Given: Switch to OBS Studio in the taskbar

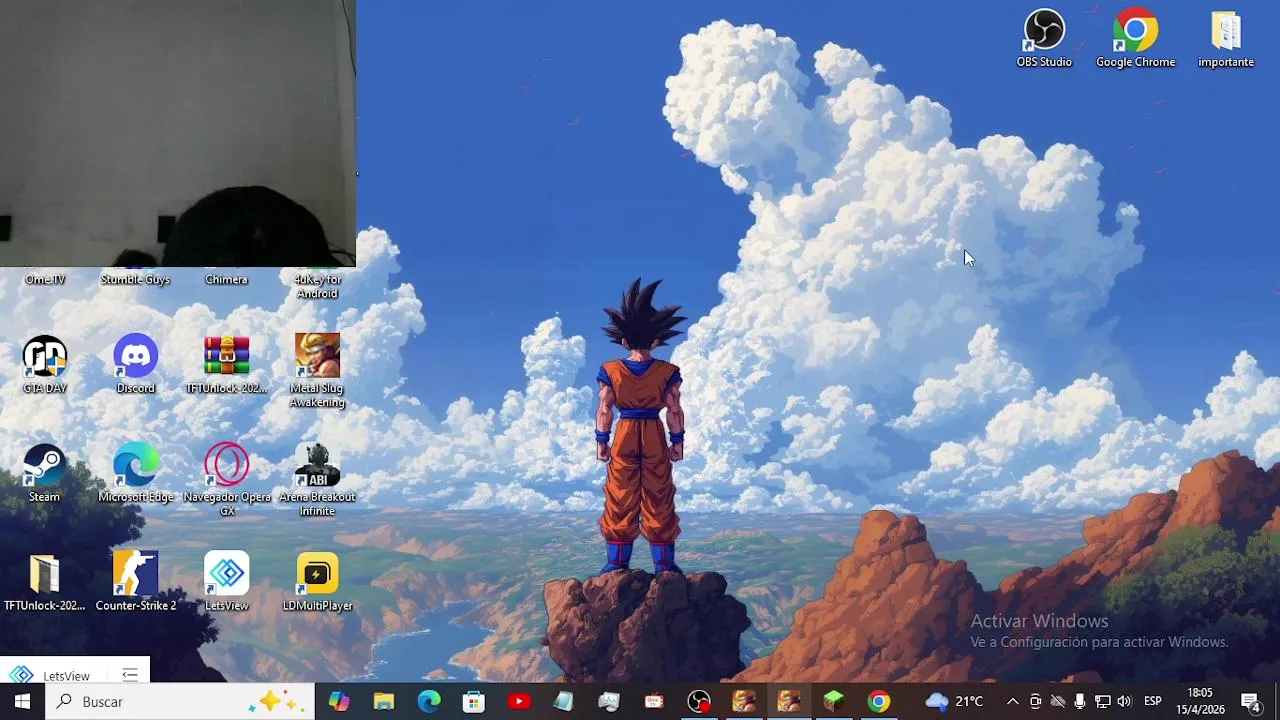Looking at the screenshot, I should [699, 702].
